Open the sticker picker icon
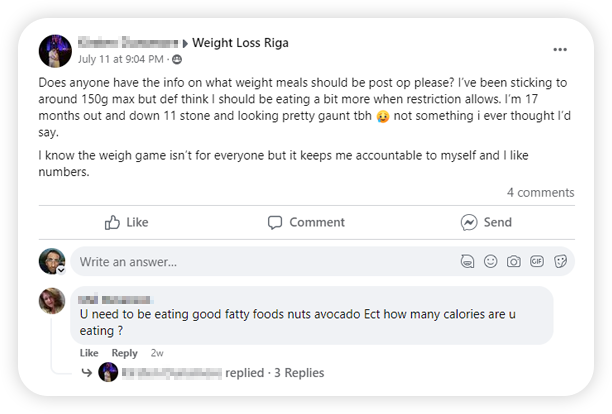Screen dimensions: 612x414 pyautogui.click(x=560, y=262)
